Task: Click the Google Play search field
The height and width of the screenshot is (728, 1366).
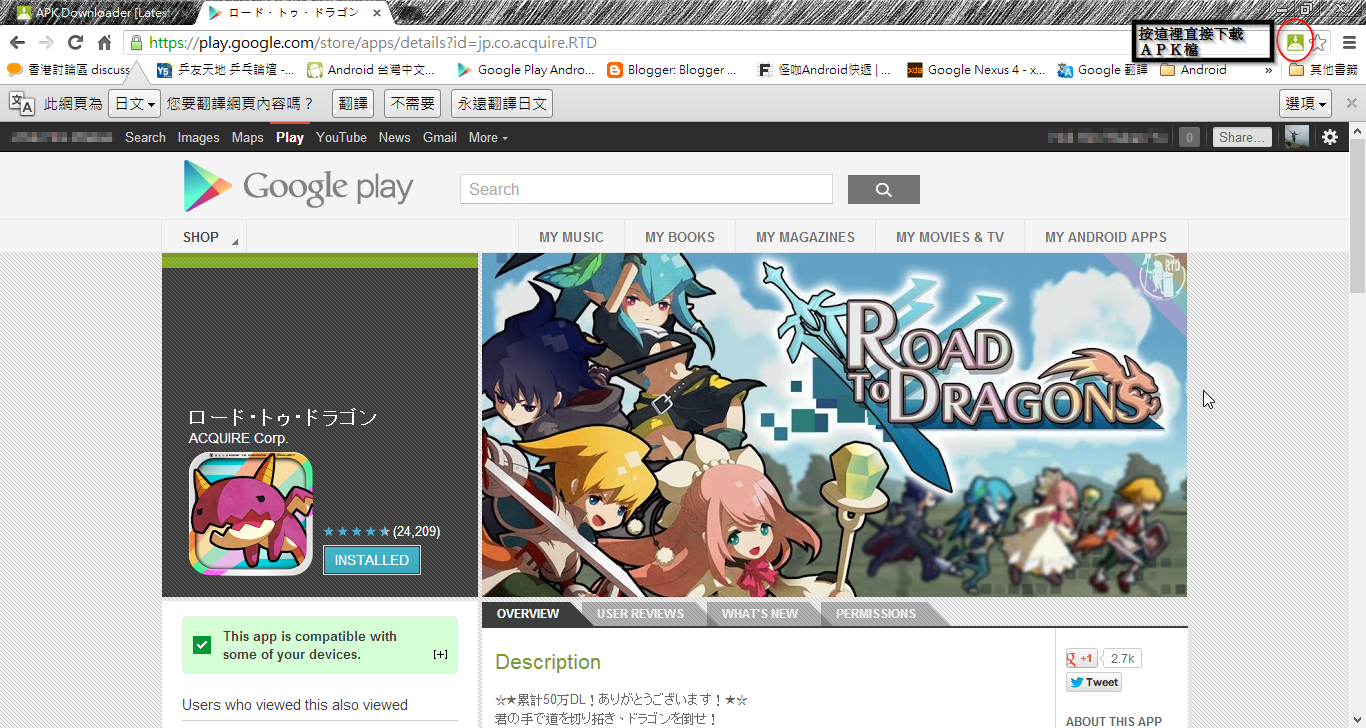Action: tap(646, 189)
